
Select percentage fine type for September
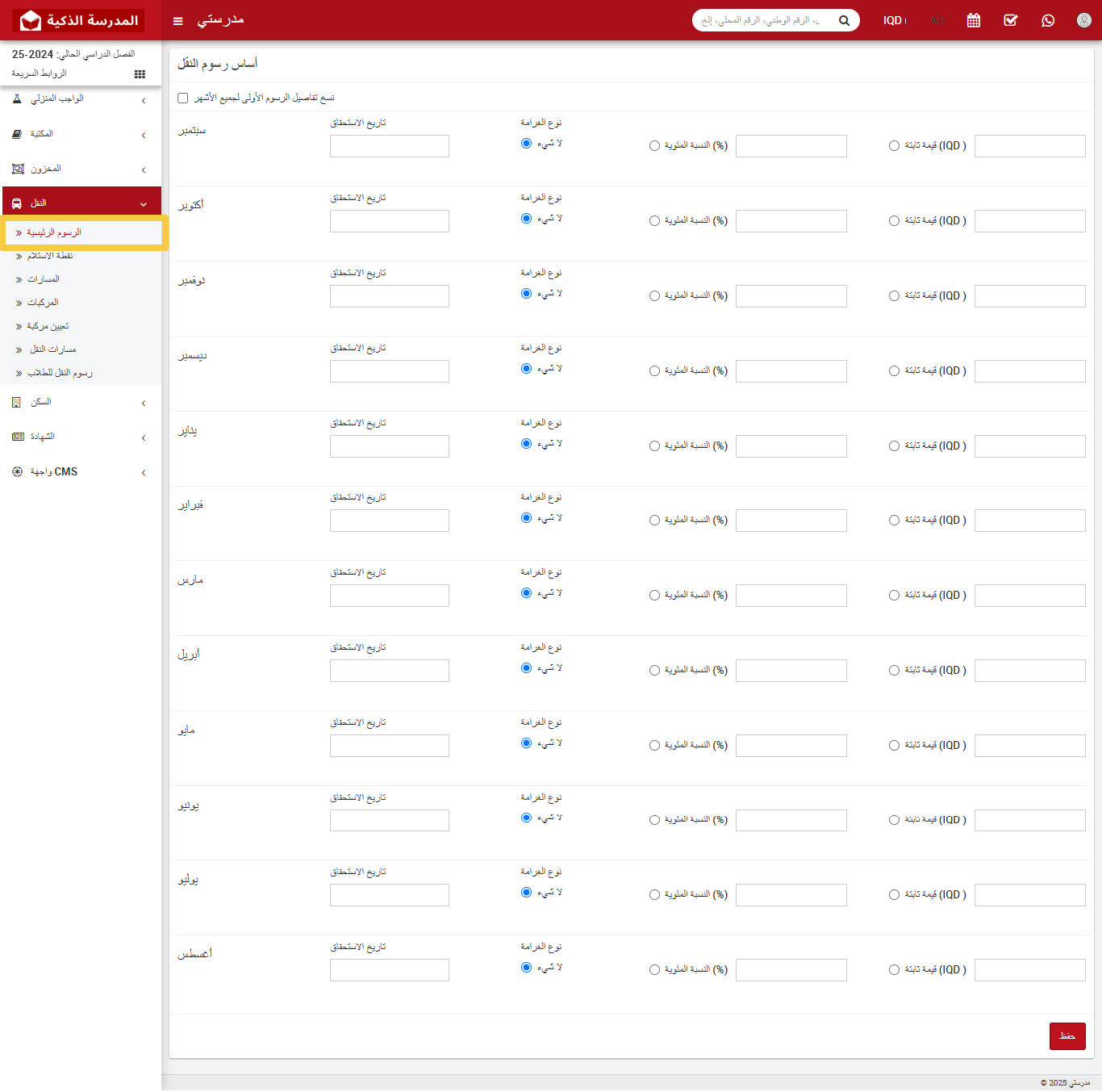coord(654,146)
